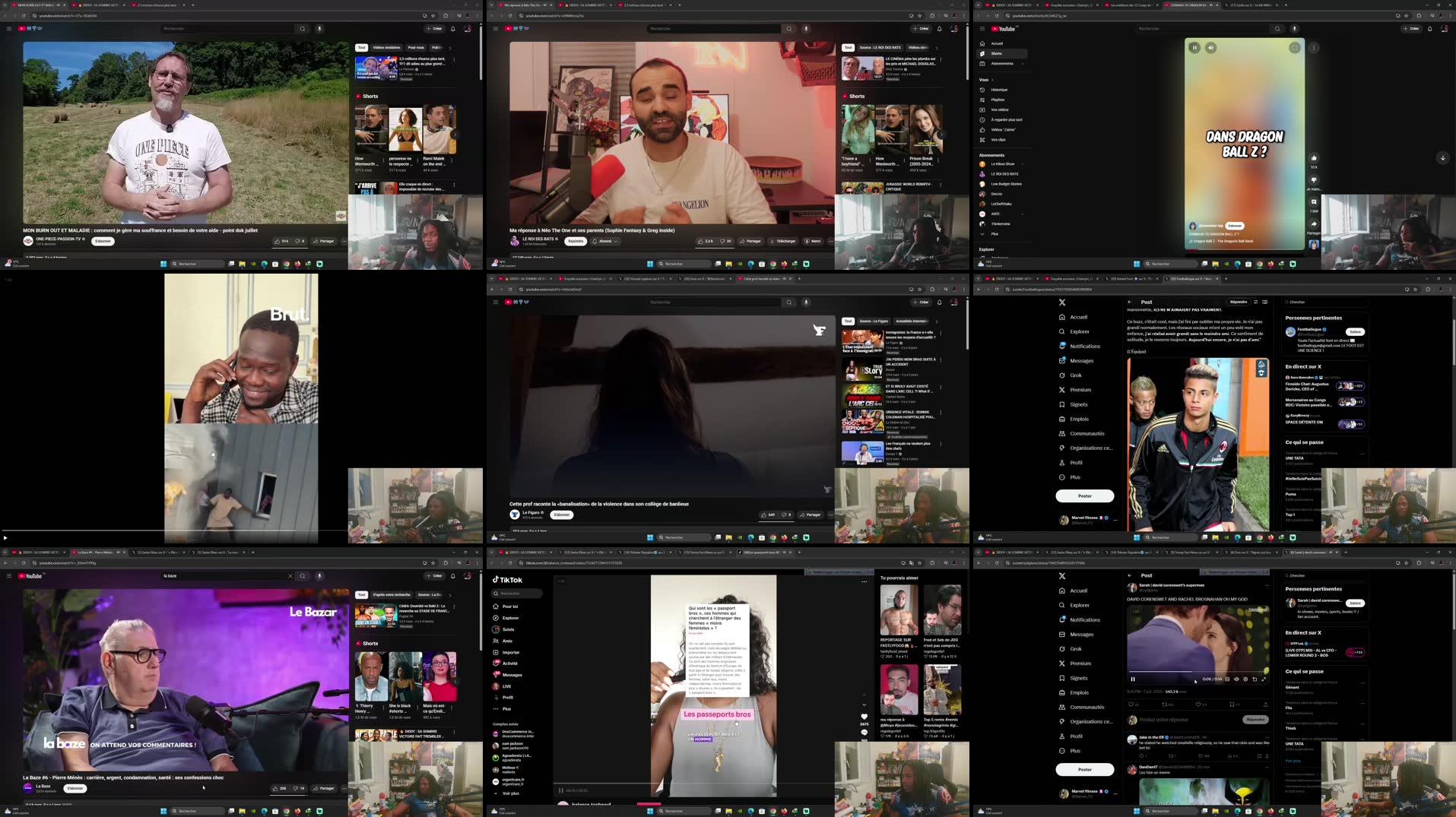The width and height of the screenshot is (1456, 817).
Task: Expand the Dragon Ball Z short to fullscreen
Action: point(1294,47)
